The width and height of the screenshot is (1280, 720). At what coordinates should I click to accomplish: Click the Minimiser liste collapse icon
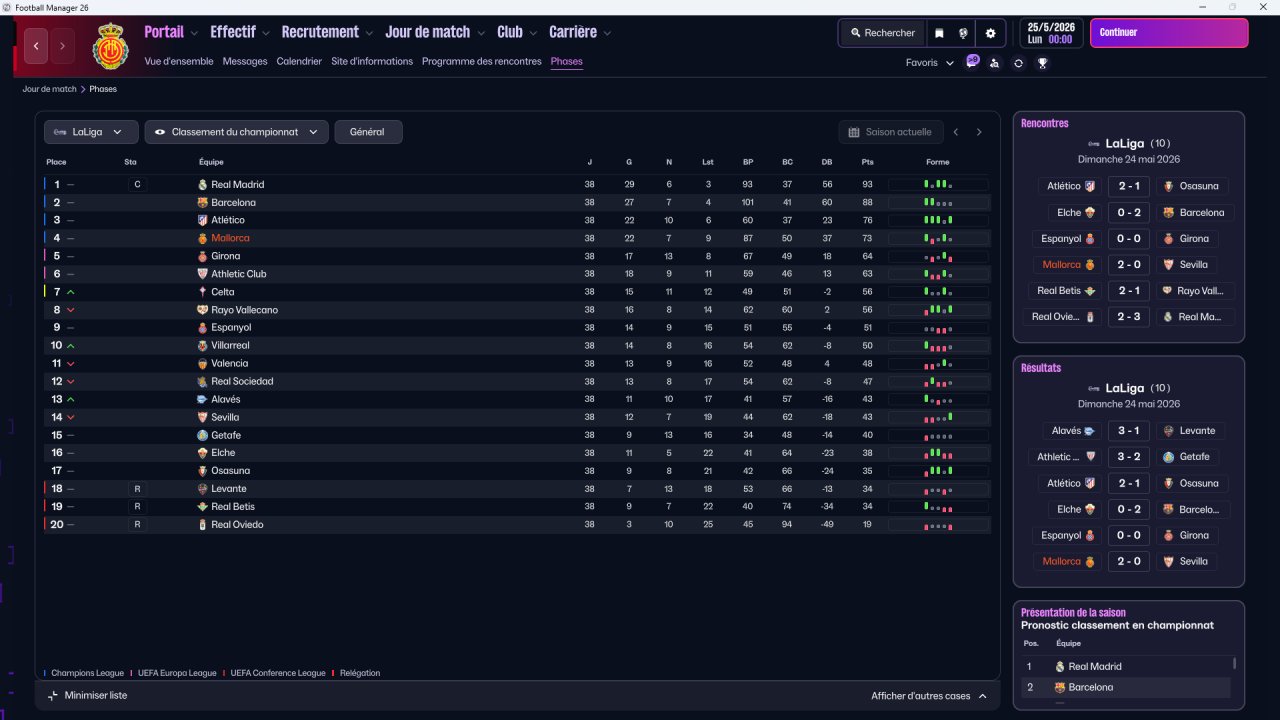click(x=53, y=695)
